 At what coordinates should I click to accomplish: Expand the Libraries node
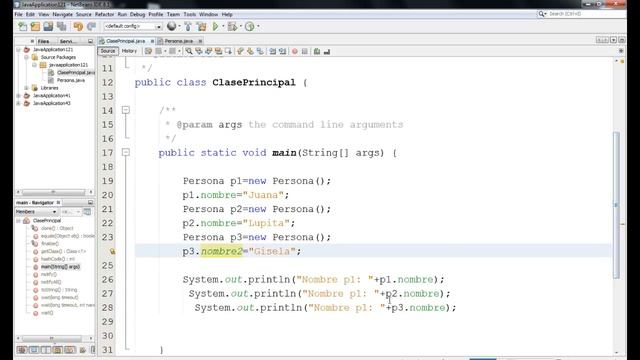coord(27,88)
